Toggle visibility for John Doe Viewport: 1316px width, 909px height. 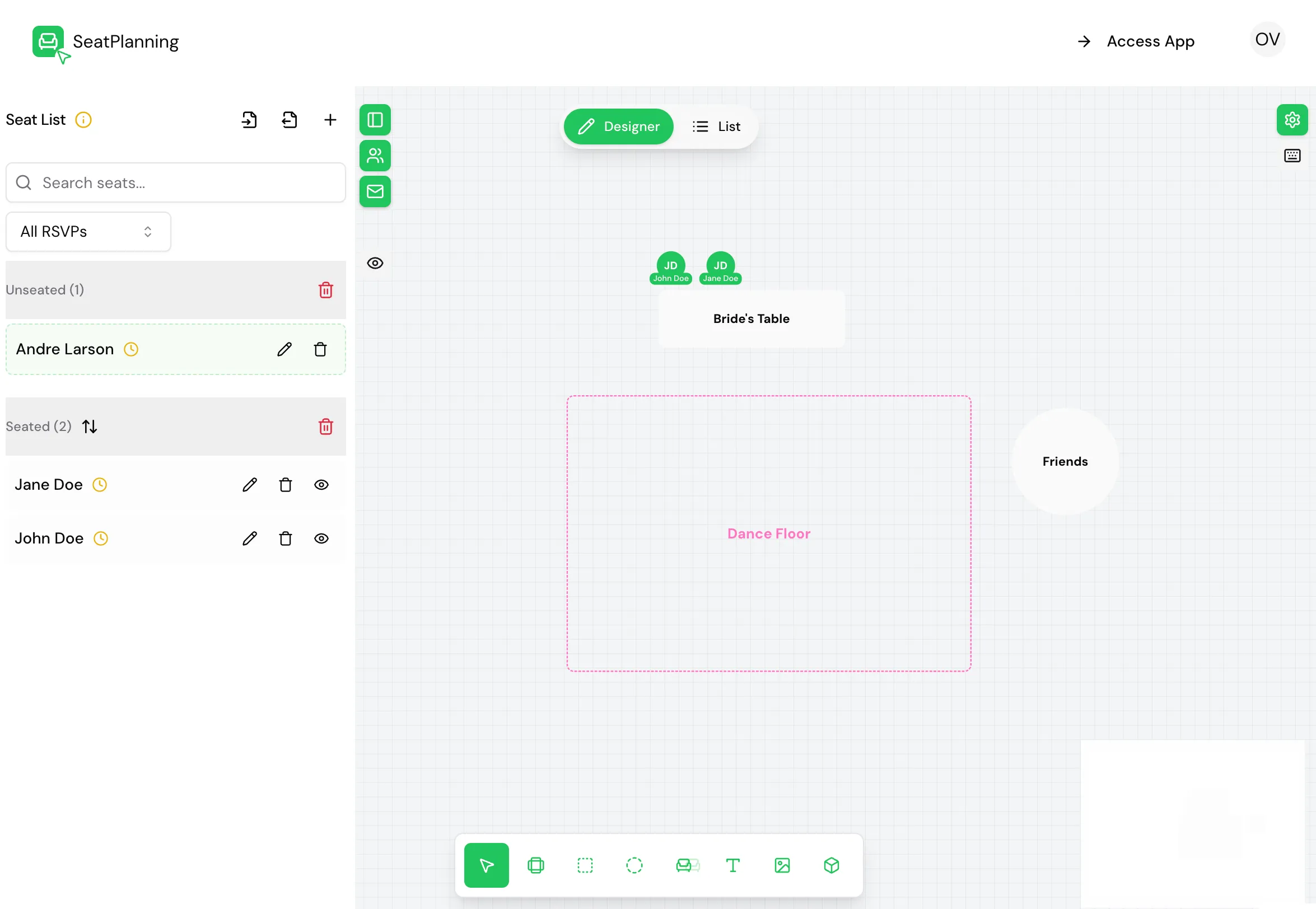click(x=321, y=538)
